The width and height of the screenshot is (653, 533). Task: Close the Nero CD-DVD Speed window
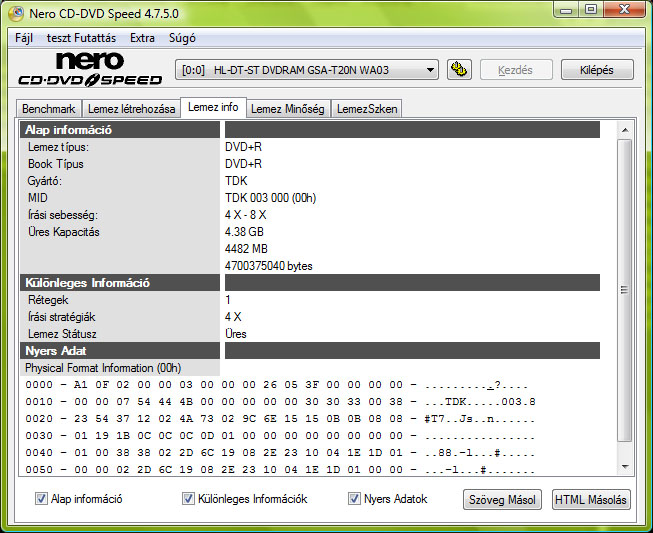[624, 10]
